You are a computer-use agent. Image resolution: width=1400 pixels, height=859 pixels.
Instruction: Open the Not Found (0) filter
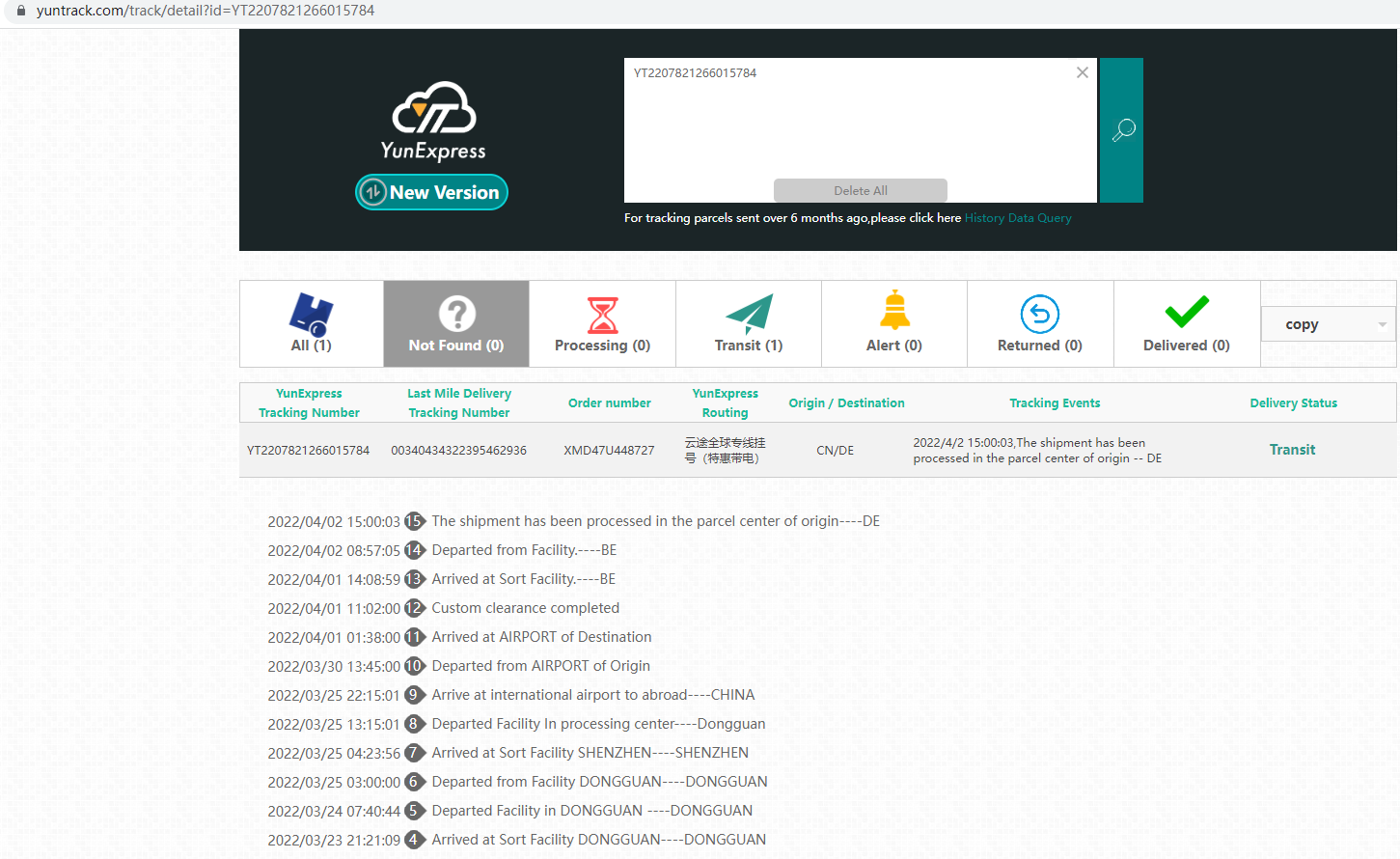point(456,323)
